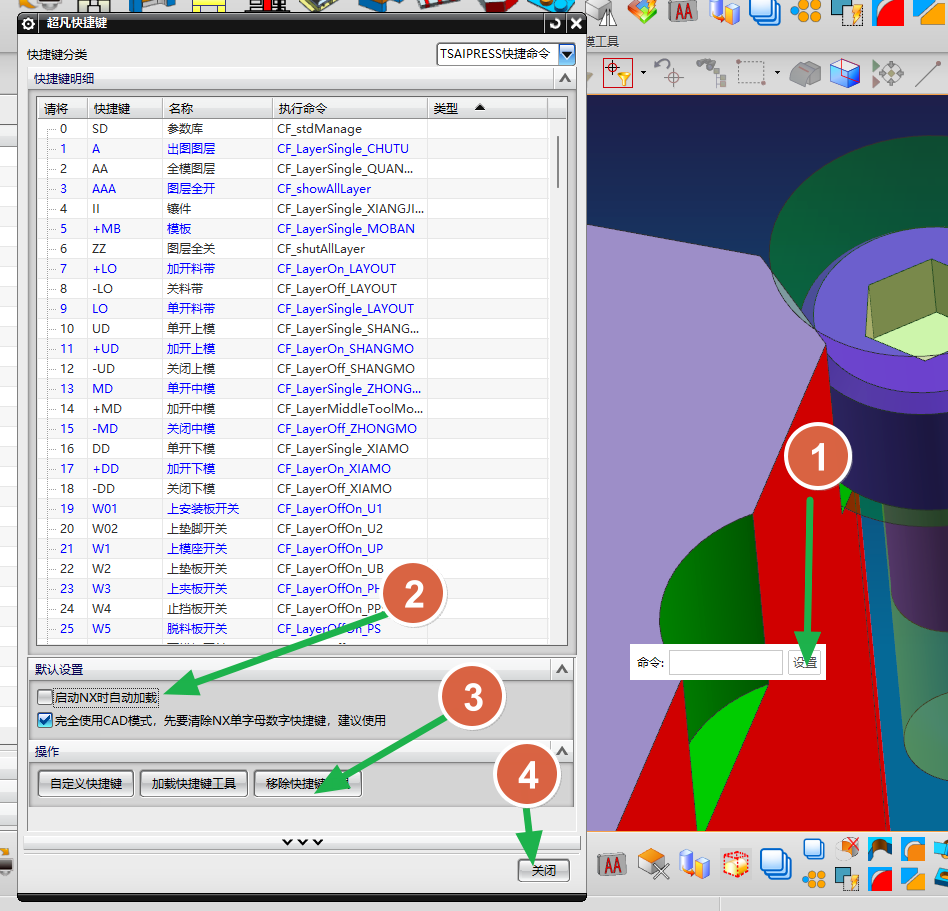Click the triple chevron expander at dialog bottom
Screen dimensions: 948x911
pyautogui.click(x=302, y=841)
